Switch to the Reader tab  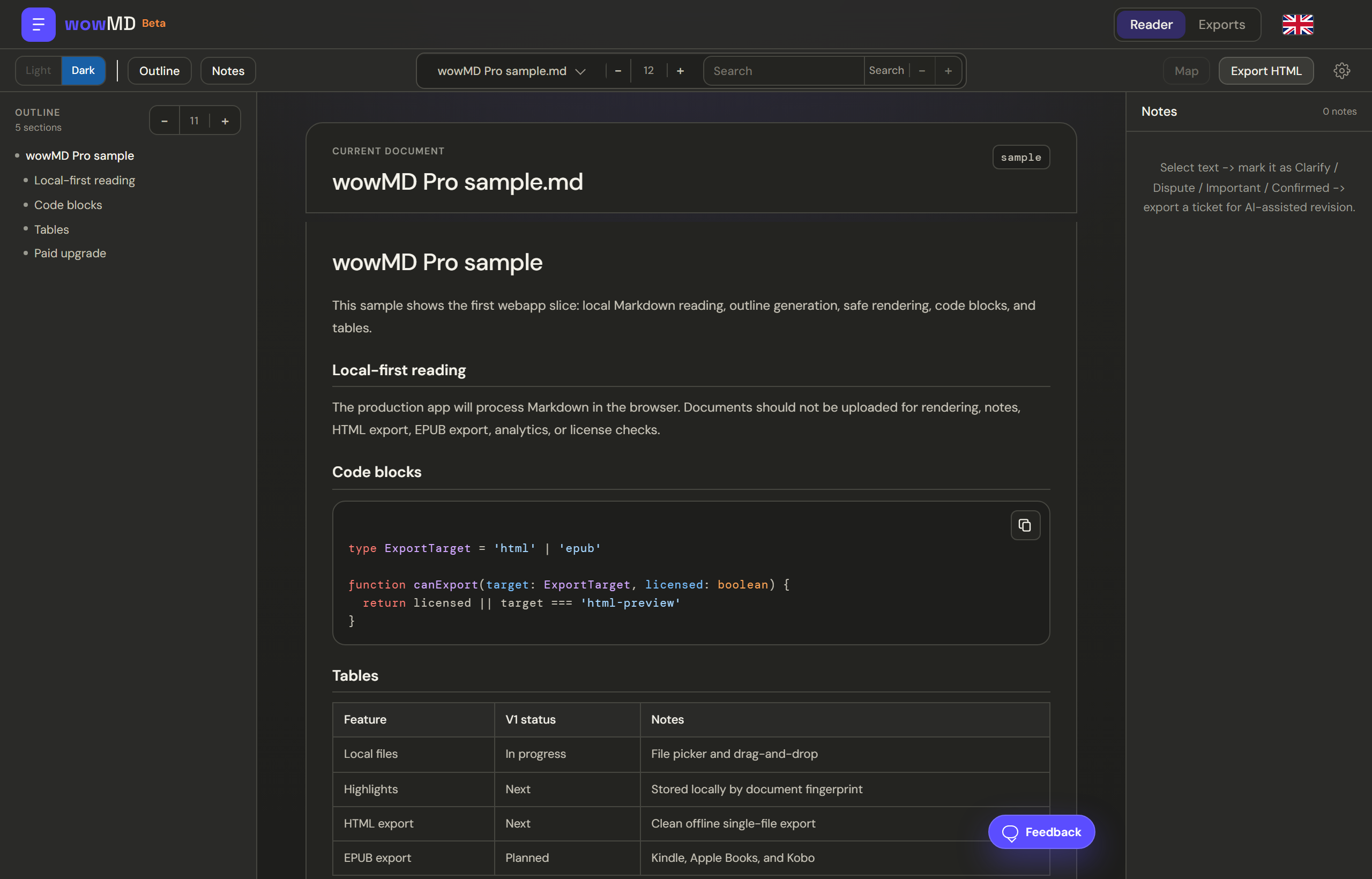click(x=1151, y=25)
